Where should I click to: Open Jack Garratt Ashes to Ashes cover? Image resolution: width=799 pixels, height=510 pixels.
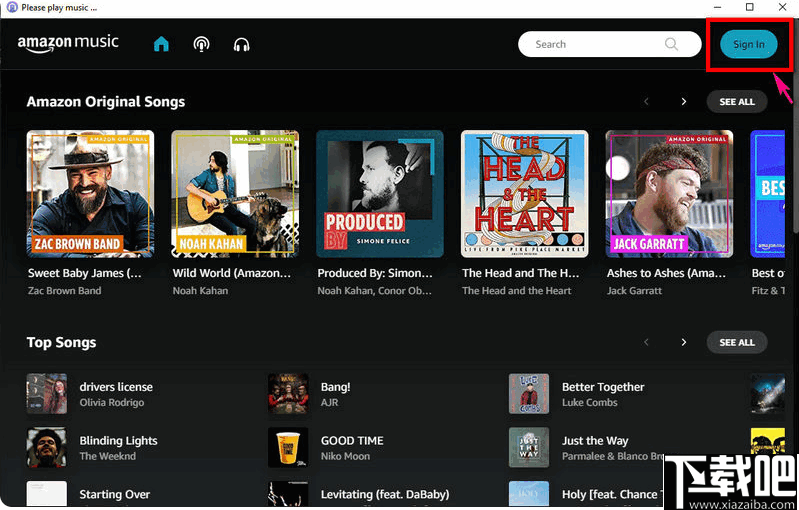(669, 194)
